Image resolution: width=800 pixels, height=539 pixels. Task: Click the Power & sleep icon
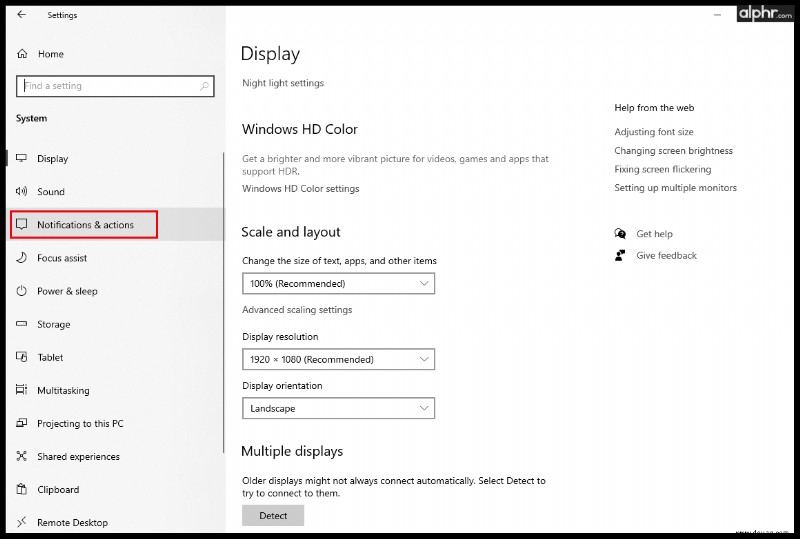click(21, 291)
